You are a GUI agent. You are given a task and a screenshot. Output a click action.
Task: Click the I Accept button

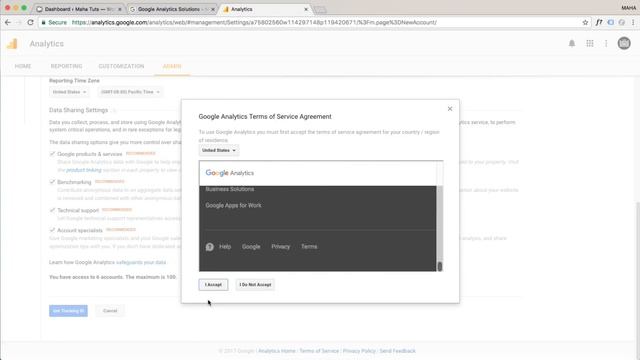point(213,284)
